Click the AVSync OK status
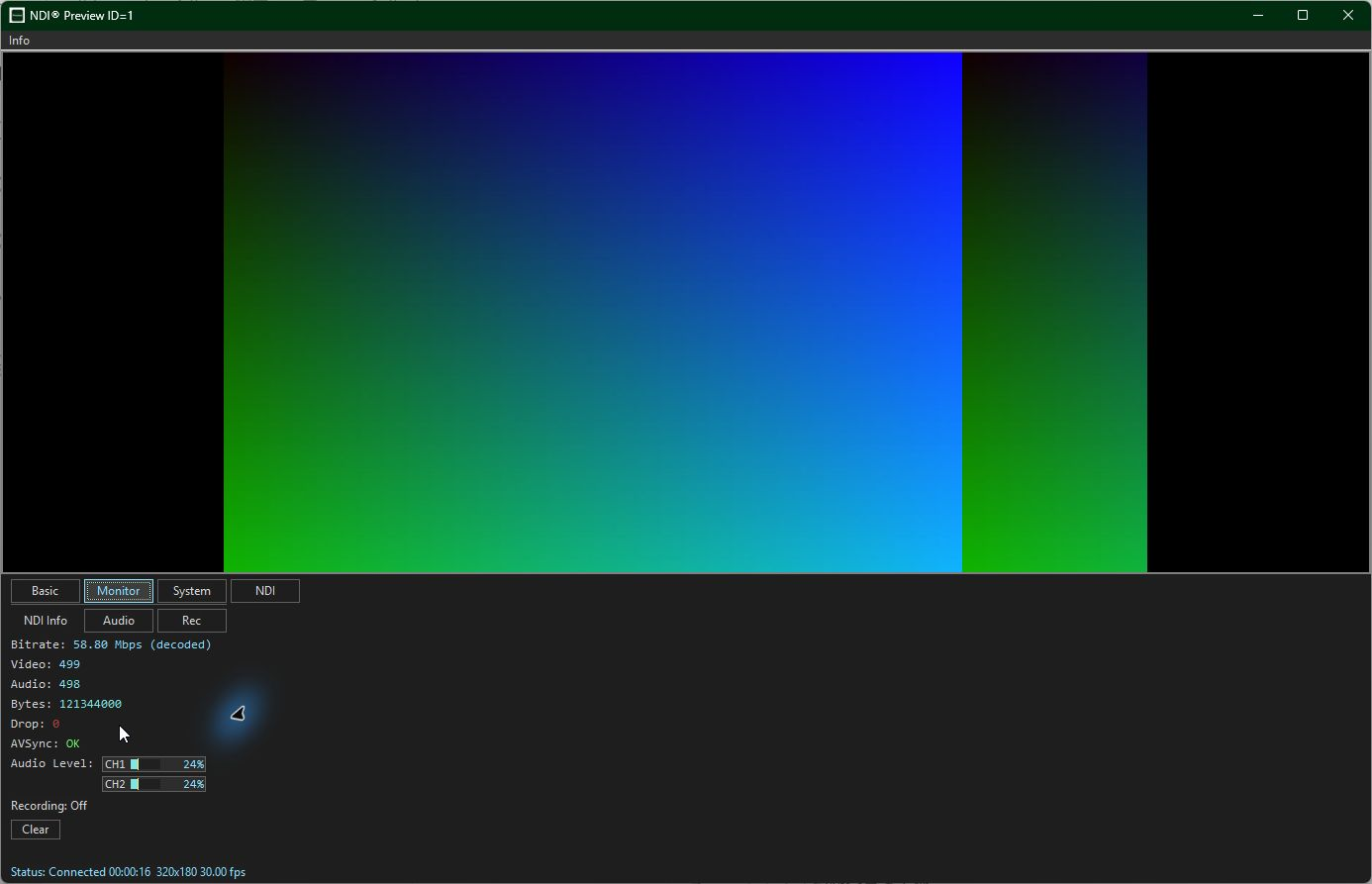This screenshot has height=884, width=1372. pyautogui.click(x=72, y=743)
